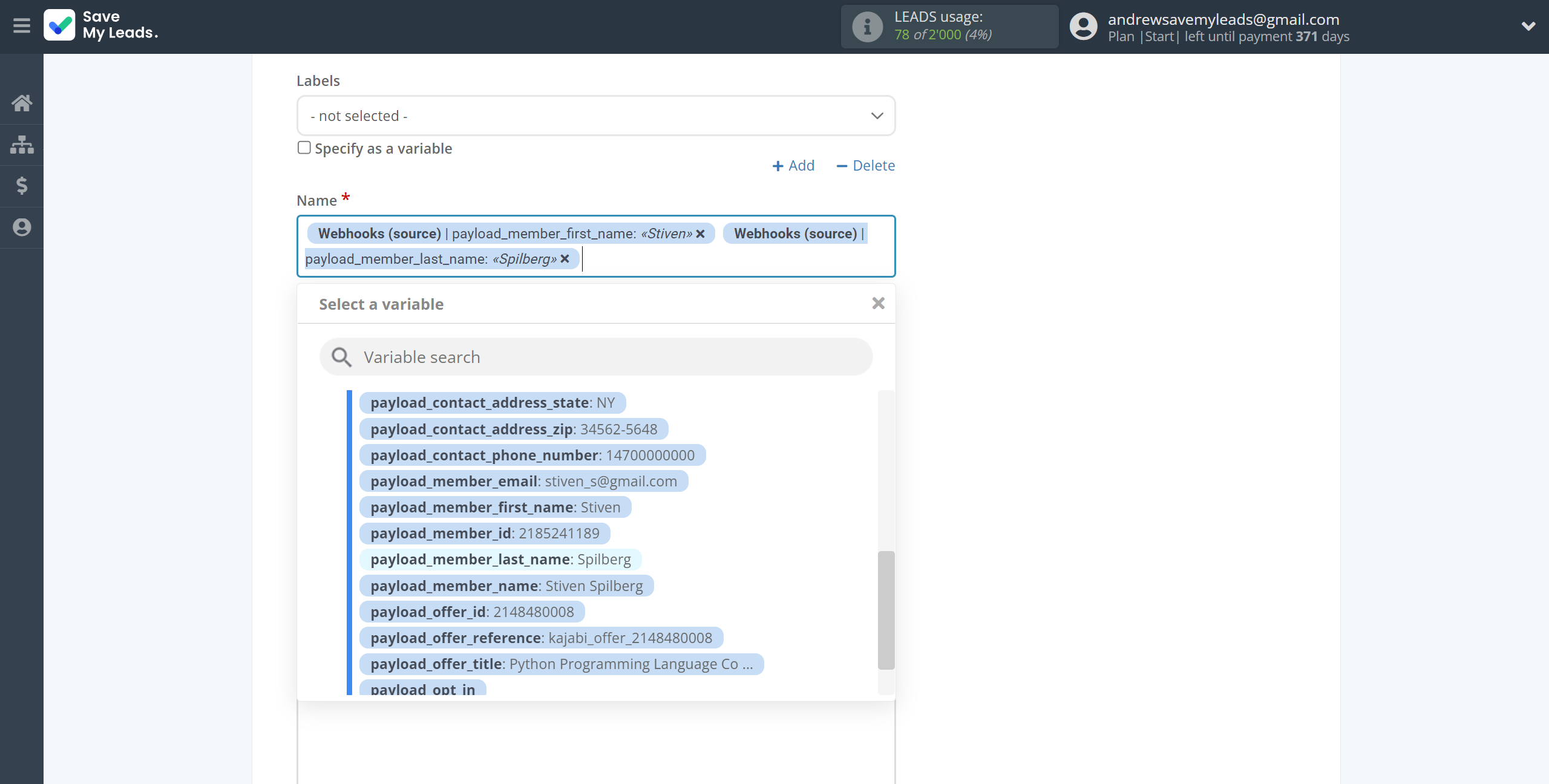
Task: Click the variable list scrollbar thumb
Action: pyautogui.click(x=886, y=610)
